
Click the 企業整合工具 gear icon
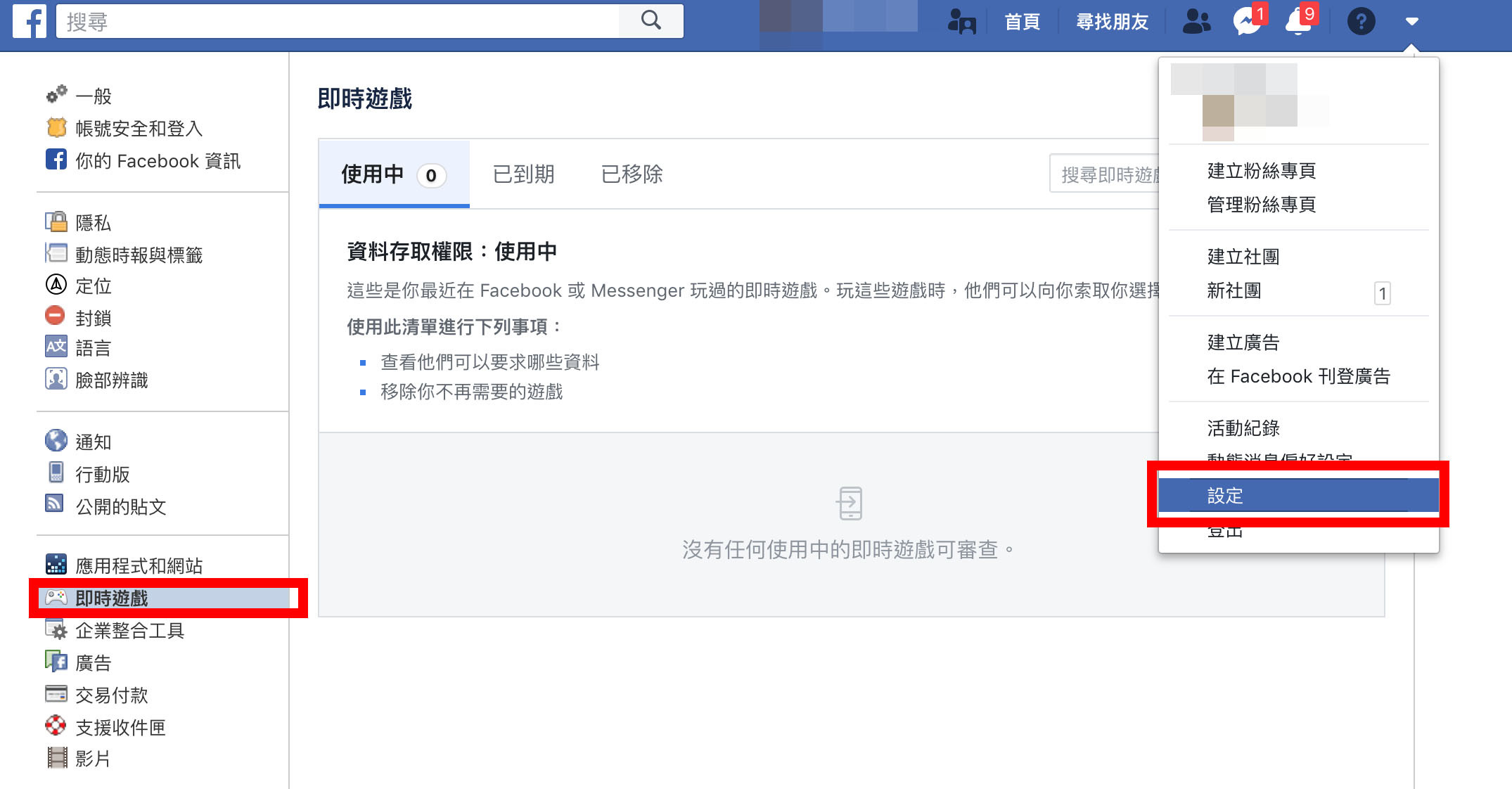point(56,629)
